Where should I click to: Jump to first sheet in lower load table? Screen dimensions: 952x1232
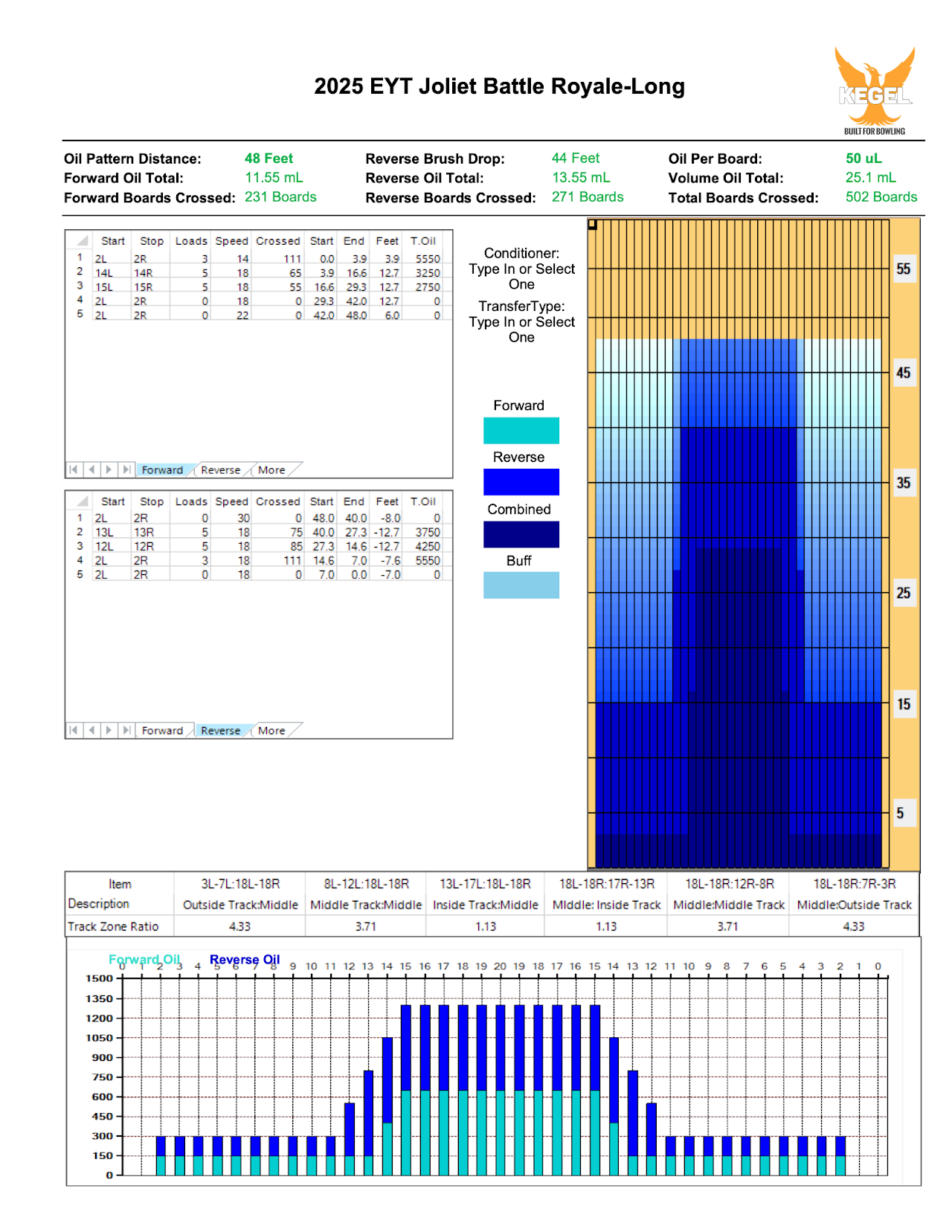74,730
